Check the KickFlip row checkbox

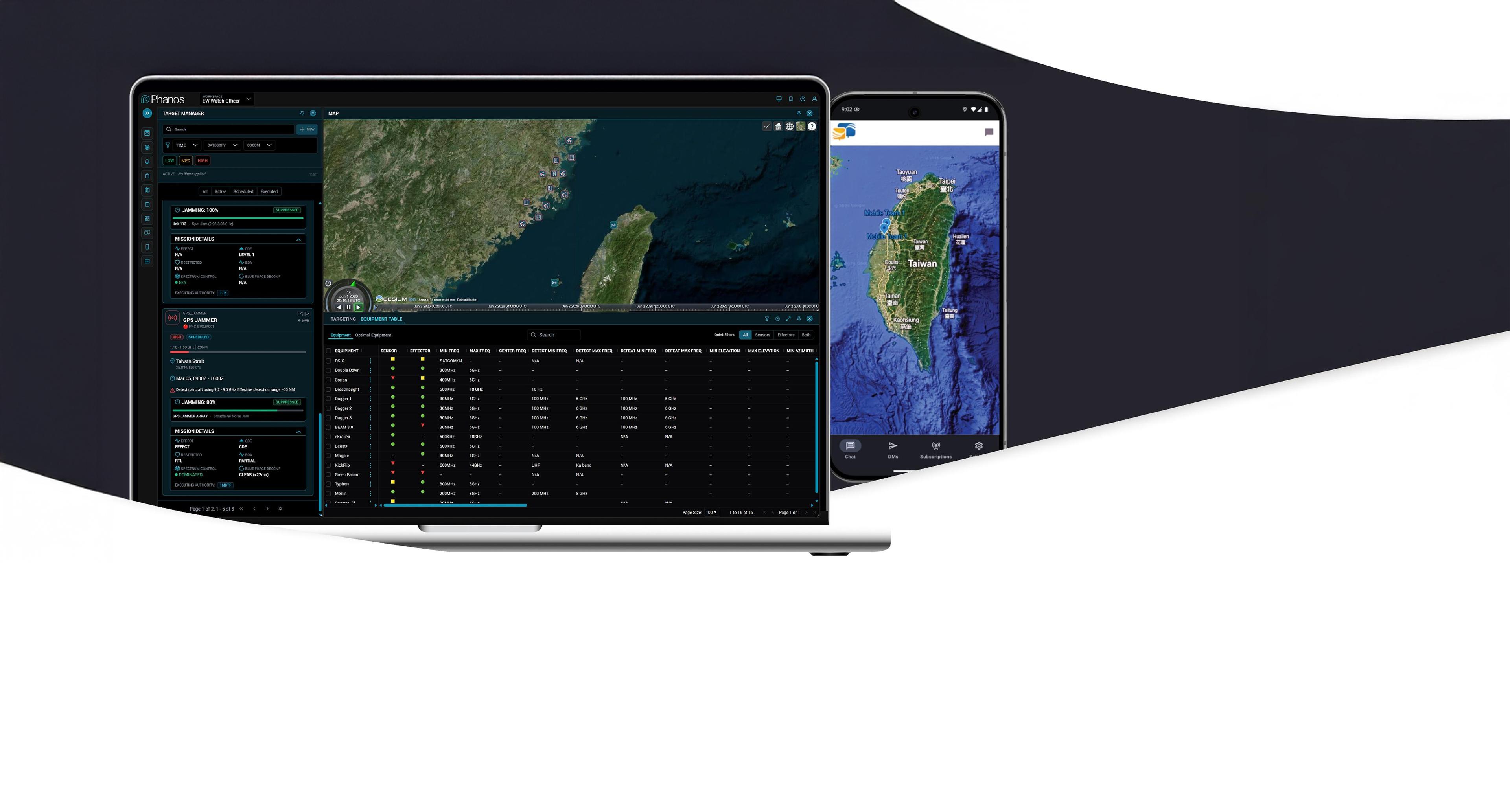pyautogui.click(x=328, y=465)
